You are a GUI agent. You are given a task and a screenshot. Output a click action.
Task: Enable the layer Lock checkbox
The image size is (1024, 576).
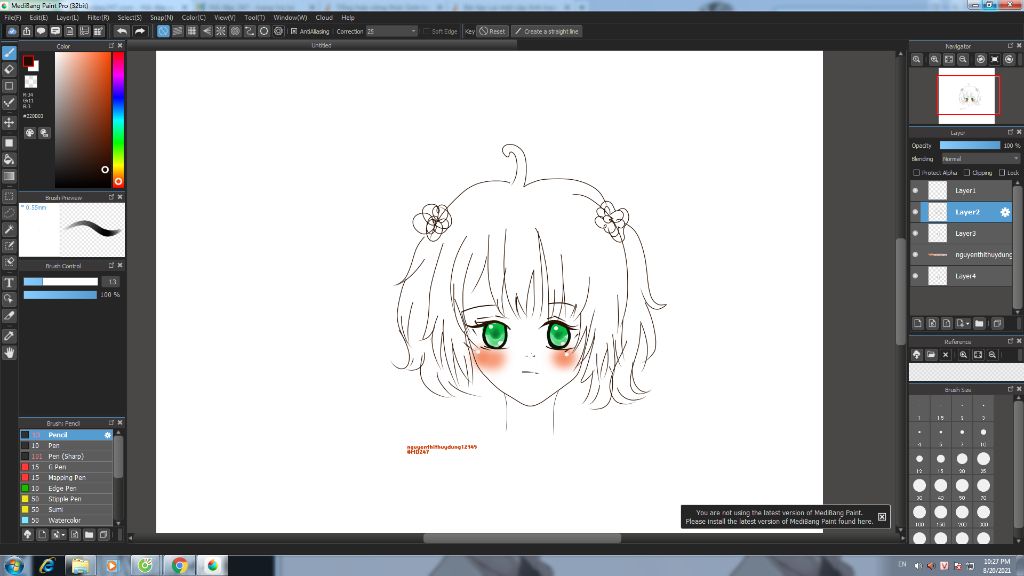tap(1002, 172)
